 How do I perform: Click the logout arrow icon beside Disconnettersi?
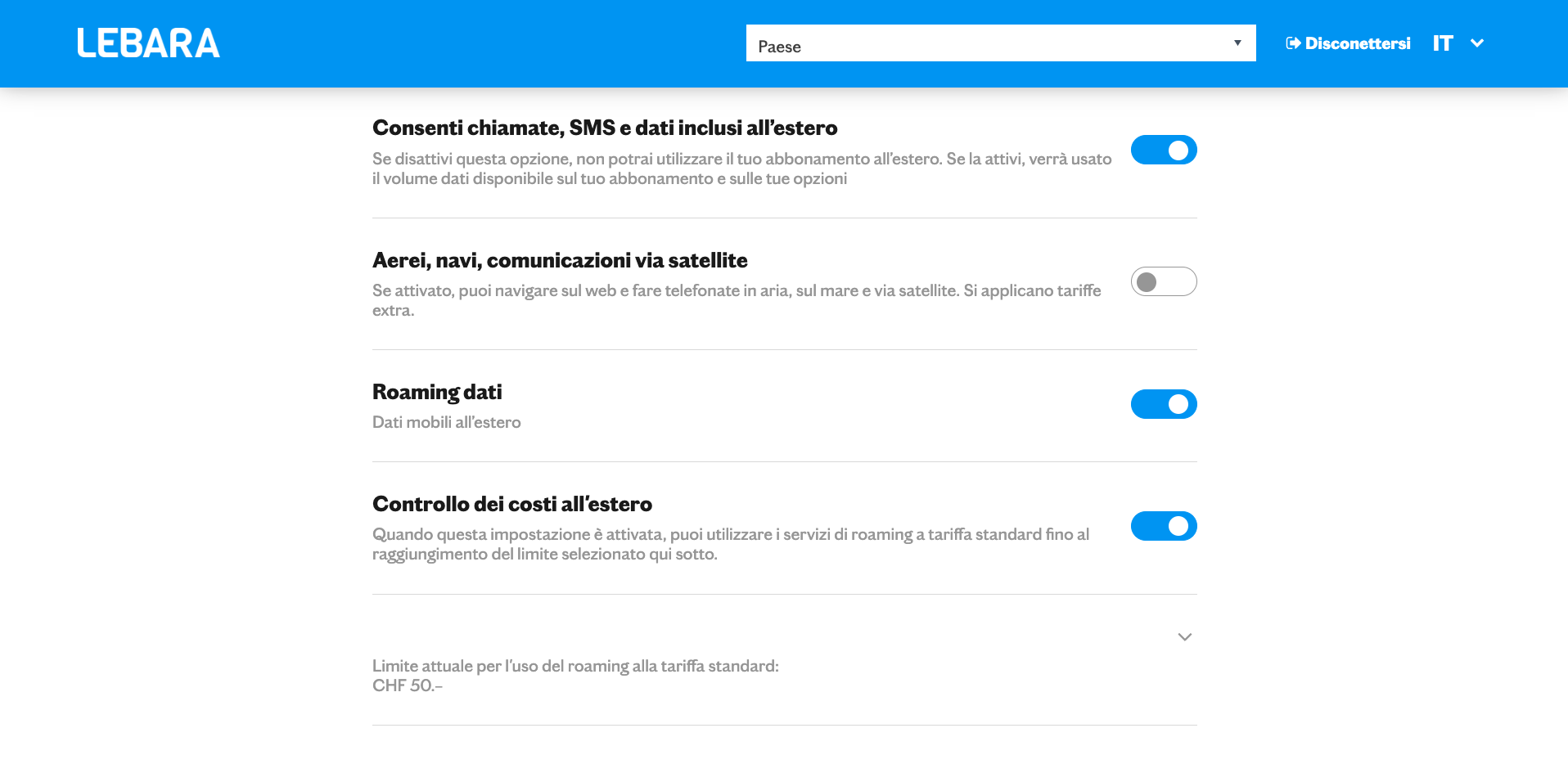(1293, 43)
